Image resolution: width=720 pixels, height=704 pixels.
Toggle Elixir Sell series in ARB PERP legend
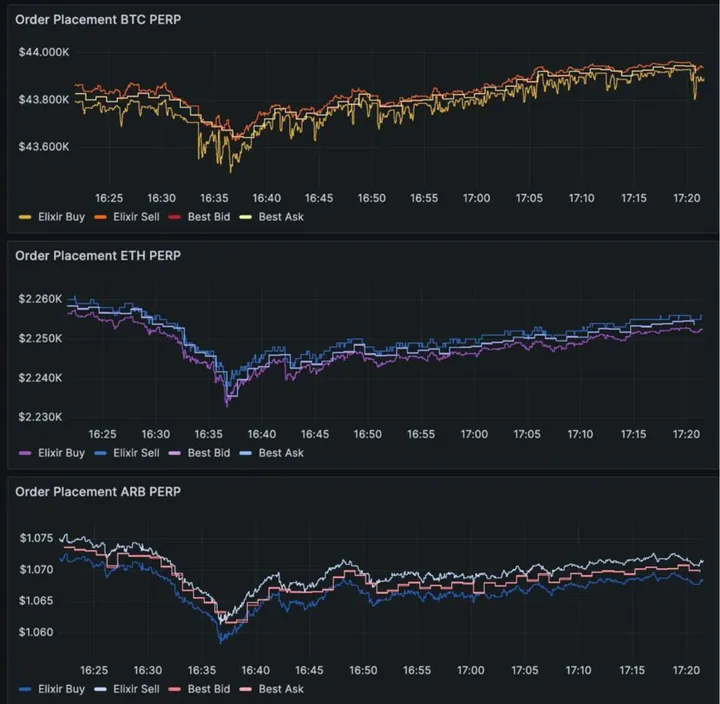[x=136, y=689]
